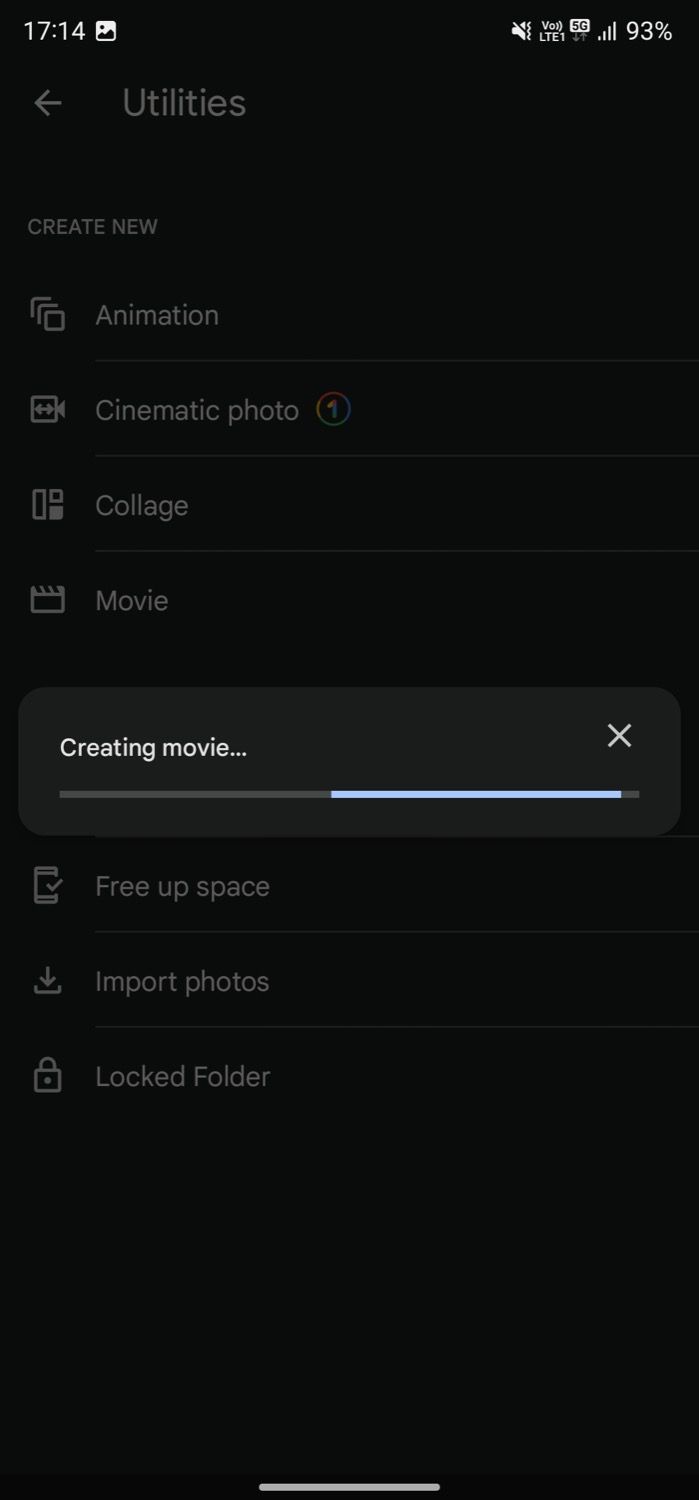Open the Animation creator

click(x=157, y=314)
